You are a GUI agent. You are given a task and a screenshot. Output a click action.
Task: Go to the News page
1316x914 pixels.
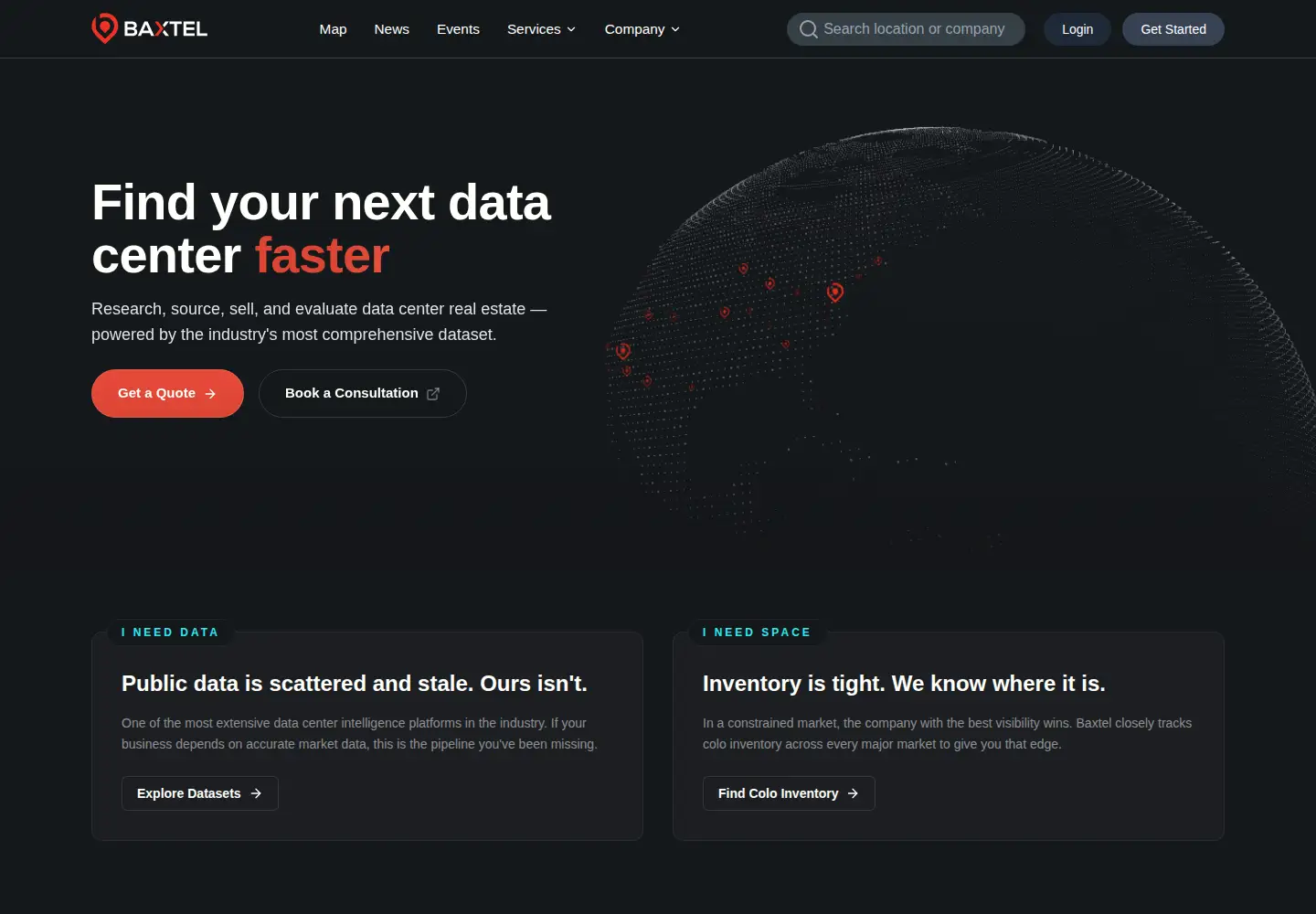pos(391,29)
